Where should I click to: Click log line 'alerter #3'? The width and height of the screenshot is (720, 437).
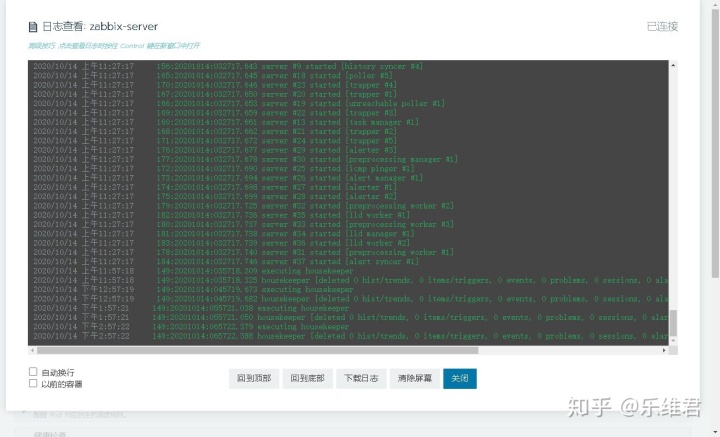pyautogui.click(x=214, y=150)
